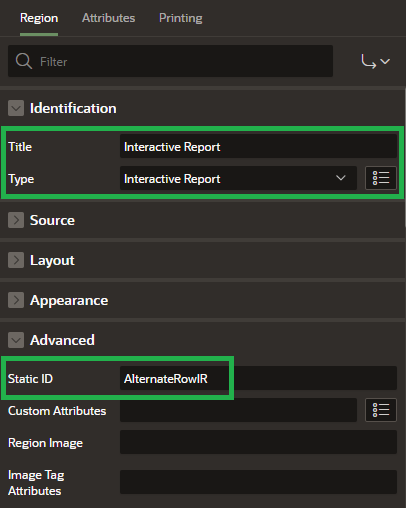Open the Go to Group arrow menu
Image resolution: width=406 pixels, height=508 pixels.
[376, 62]
